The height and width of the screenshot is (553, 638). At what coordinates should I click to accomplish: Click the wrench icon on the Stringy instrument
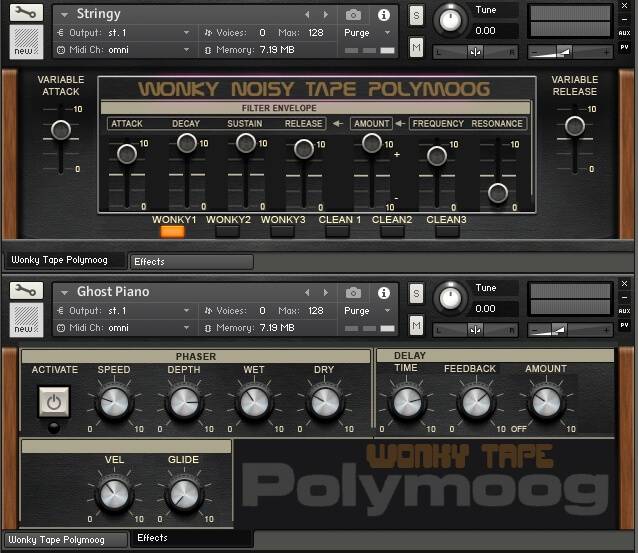27,14
